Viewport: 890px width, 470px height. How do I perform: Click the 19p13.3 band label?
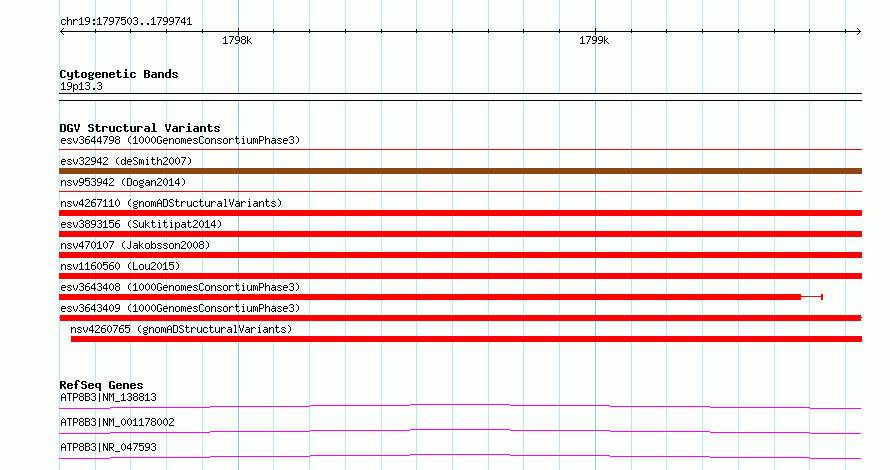(81, 86)
